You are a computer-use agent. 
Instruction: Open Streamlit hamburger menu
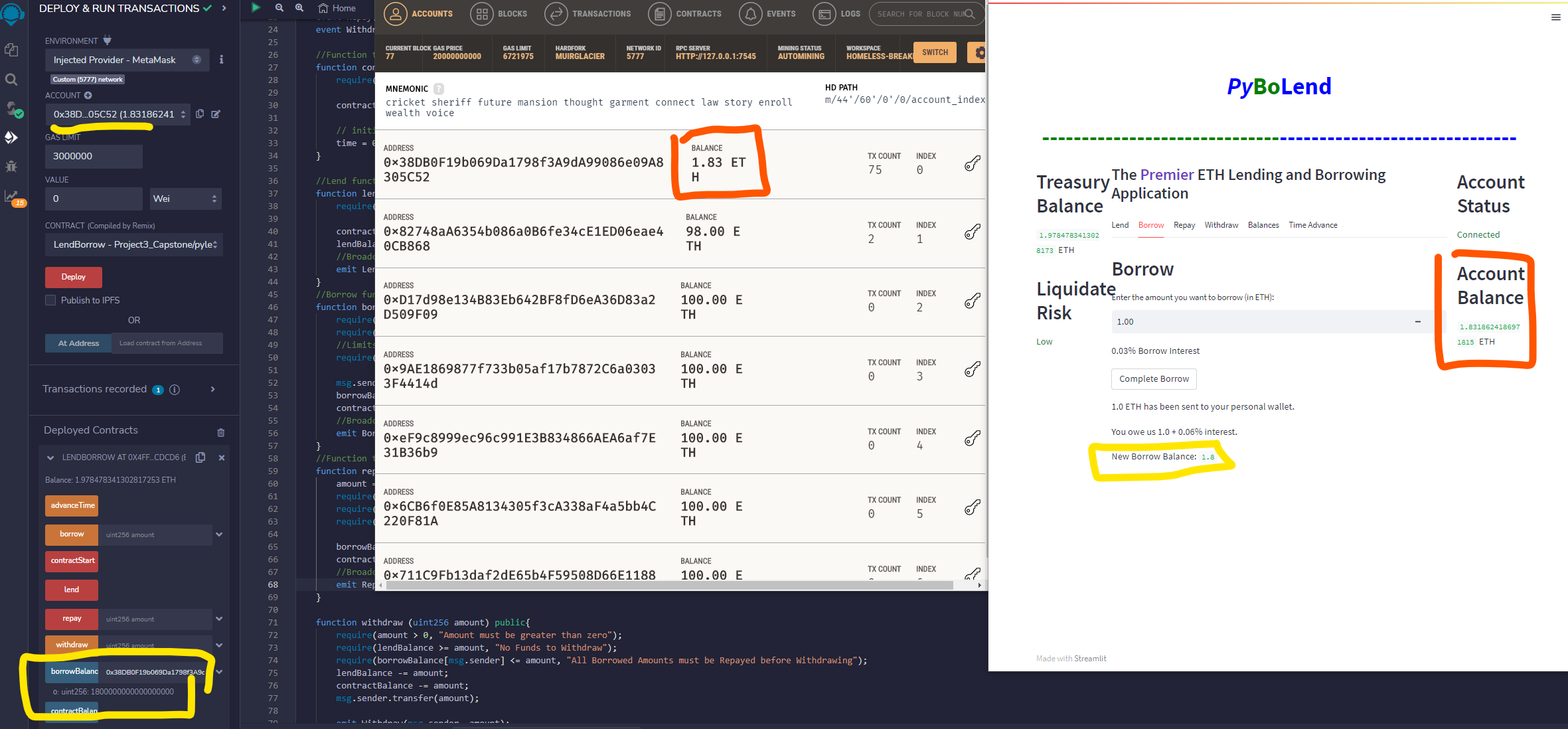pyautogui.click(x=1555, y=17)
